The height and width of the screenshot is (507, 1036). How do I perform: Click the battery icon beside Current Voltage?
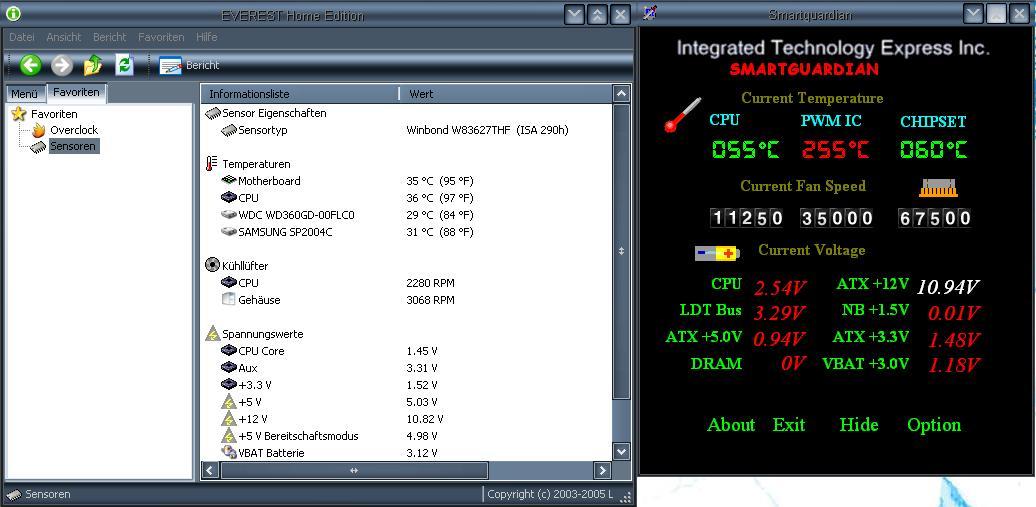[718, 253]
